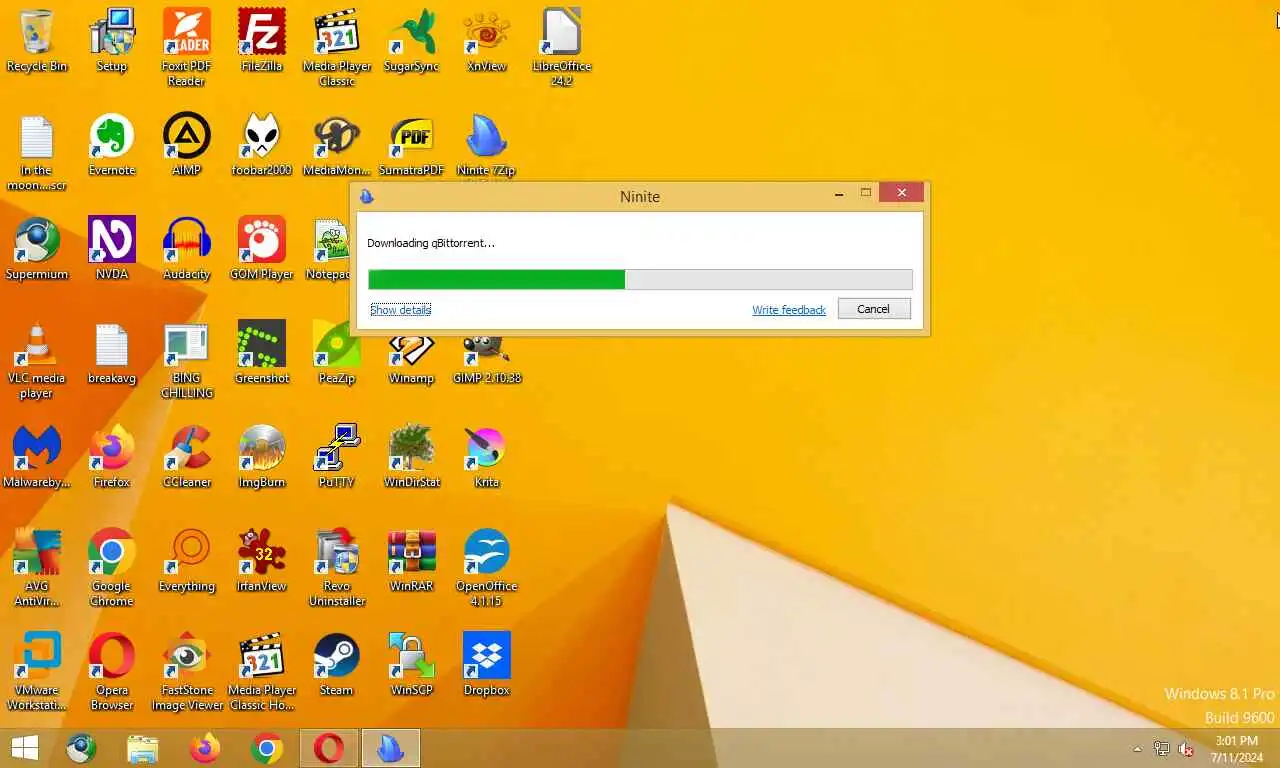The width and height of the screenshot is (1280, 768).
Task: Select the Ninite 7Zip installer icon
Action: (487, 145)
